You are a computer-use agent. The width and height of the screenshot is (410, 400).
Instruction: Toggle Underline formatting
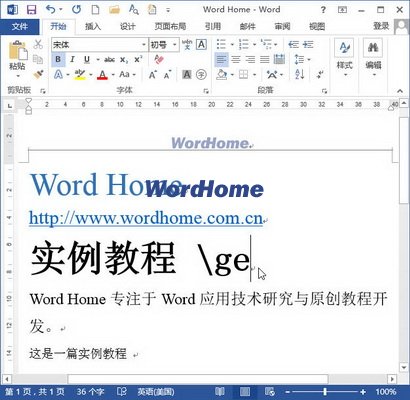[87, 60]
